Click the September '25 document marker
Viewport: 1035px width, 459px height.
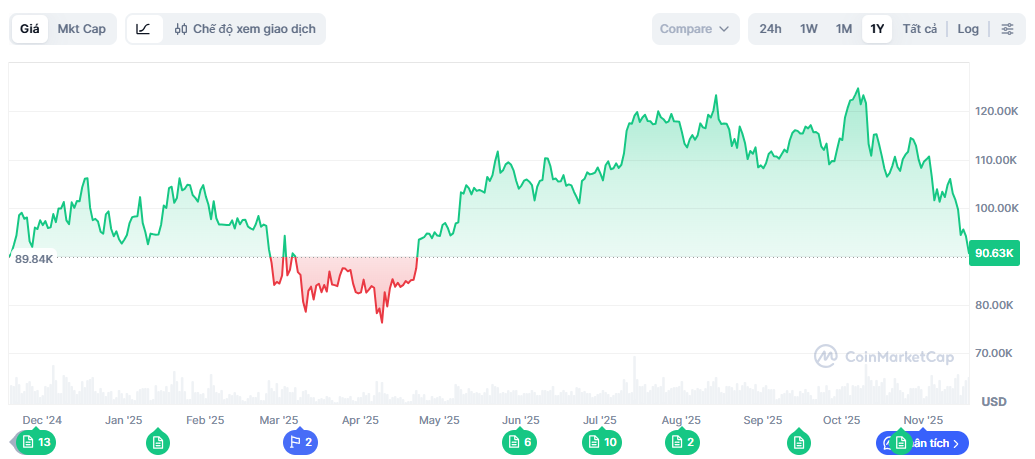click(x=798, y=442)
